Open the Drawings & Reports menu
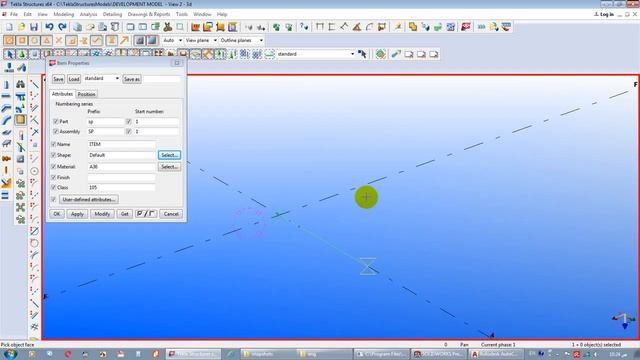The image size is (640, 360). 149,14
